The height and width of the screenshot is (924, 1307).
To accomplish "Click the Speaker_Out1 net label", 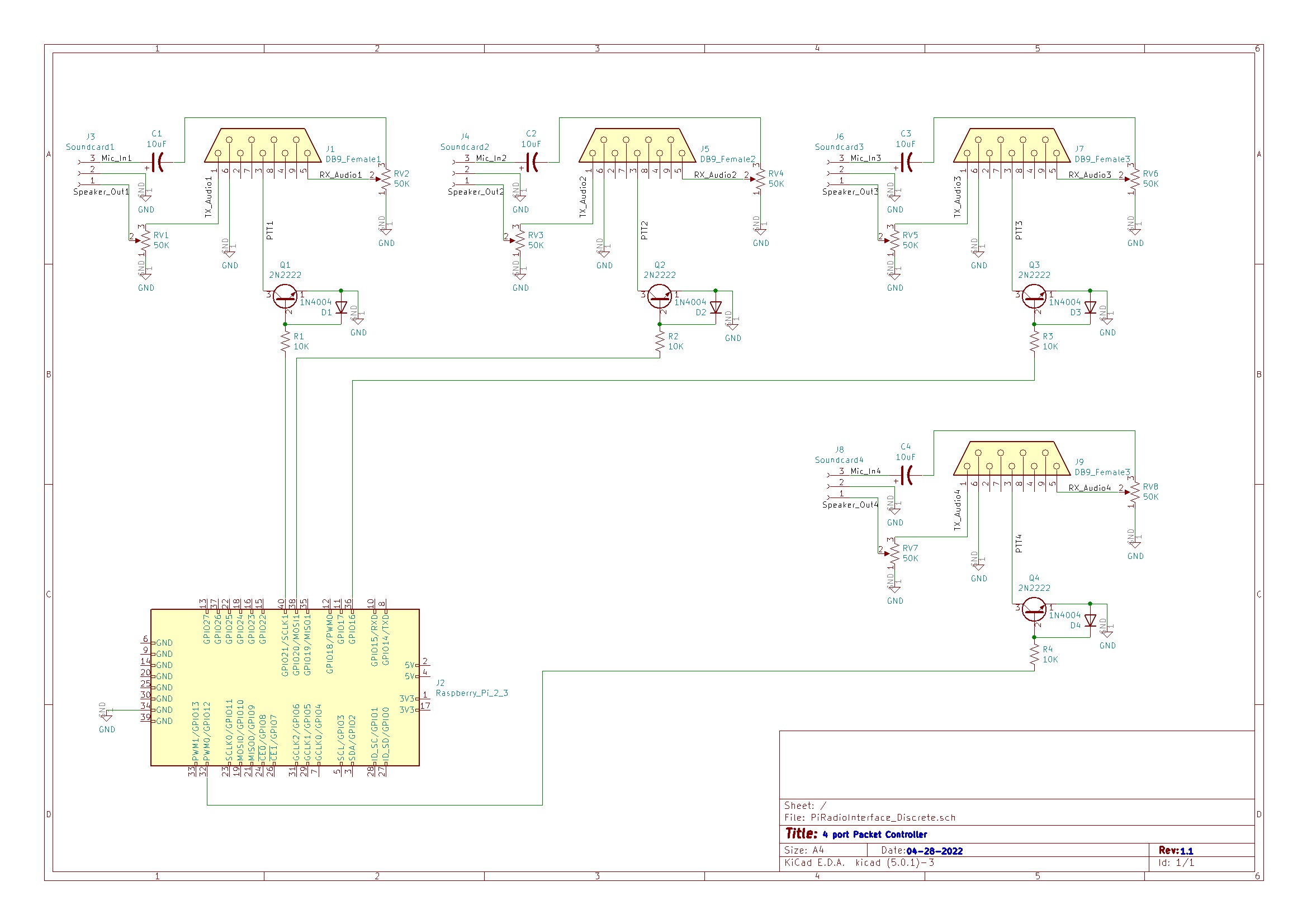I will click(x=101, y=192).
